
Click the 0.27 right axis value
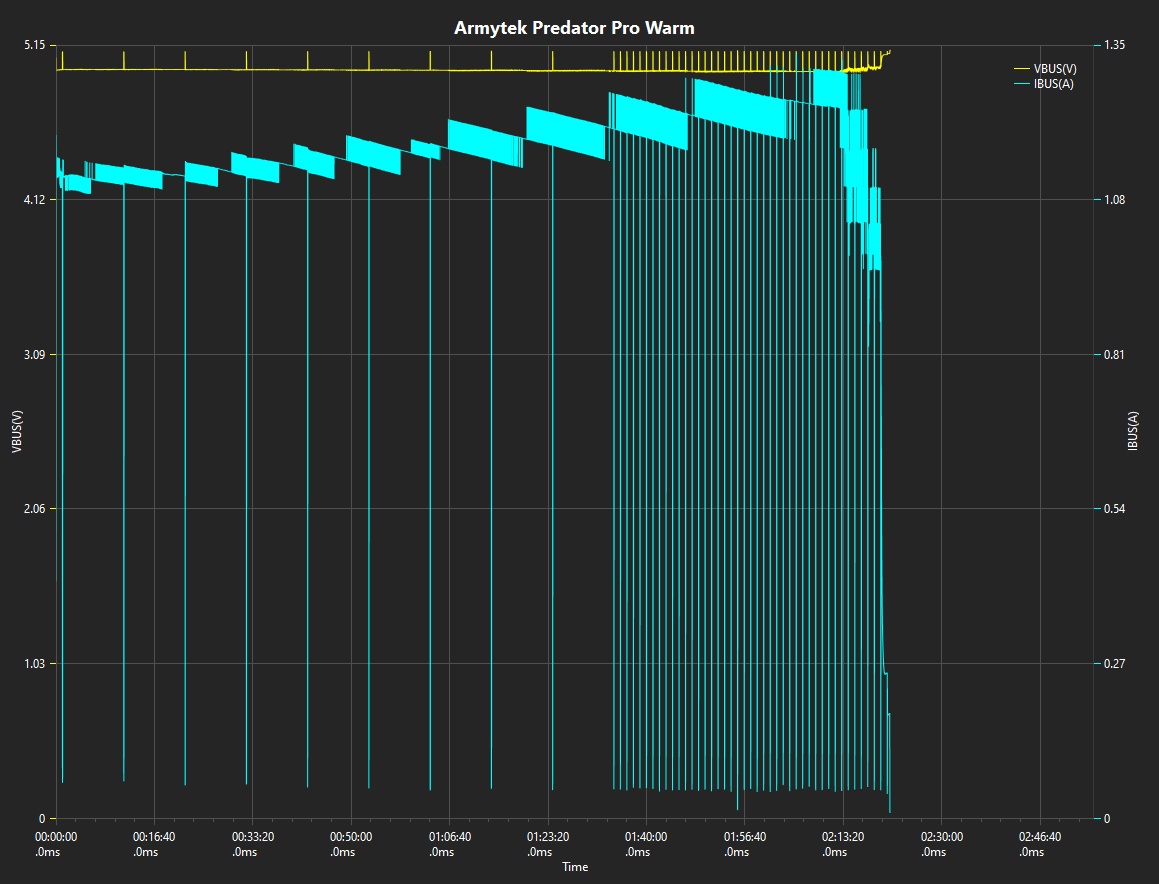point(1115,664)
